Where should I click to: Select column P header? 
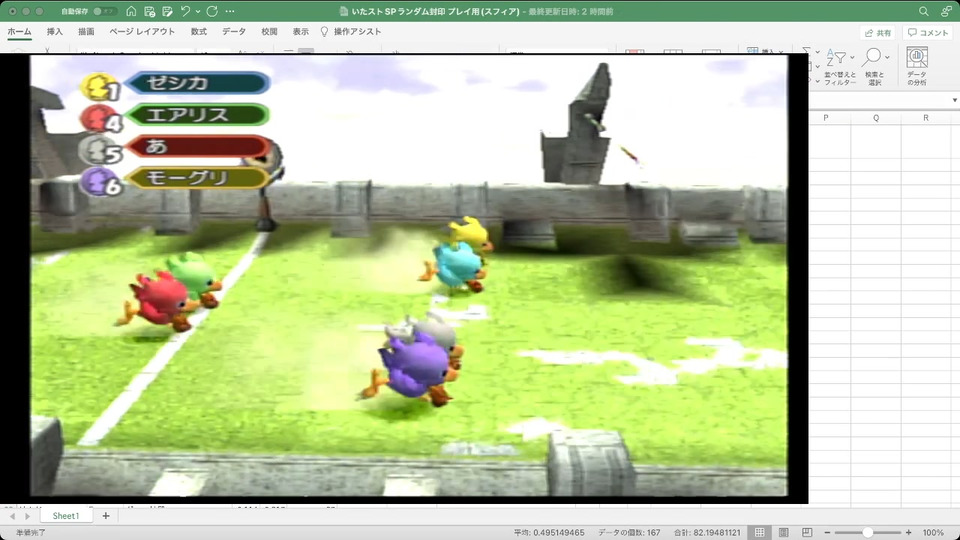(x=826, y=118)
